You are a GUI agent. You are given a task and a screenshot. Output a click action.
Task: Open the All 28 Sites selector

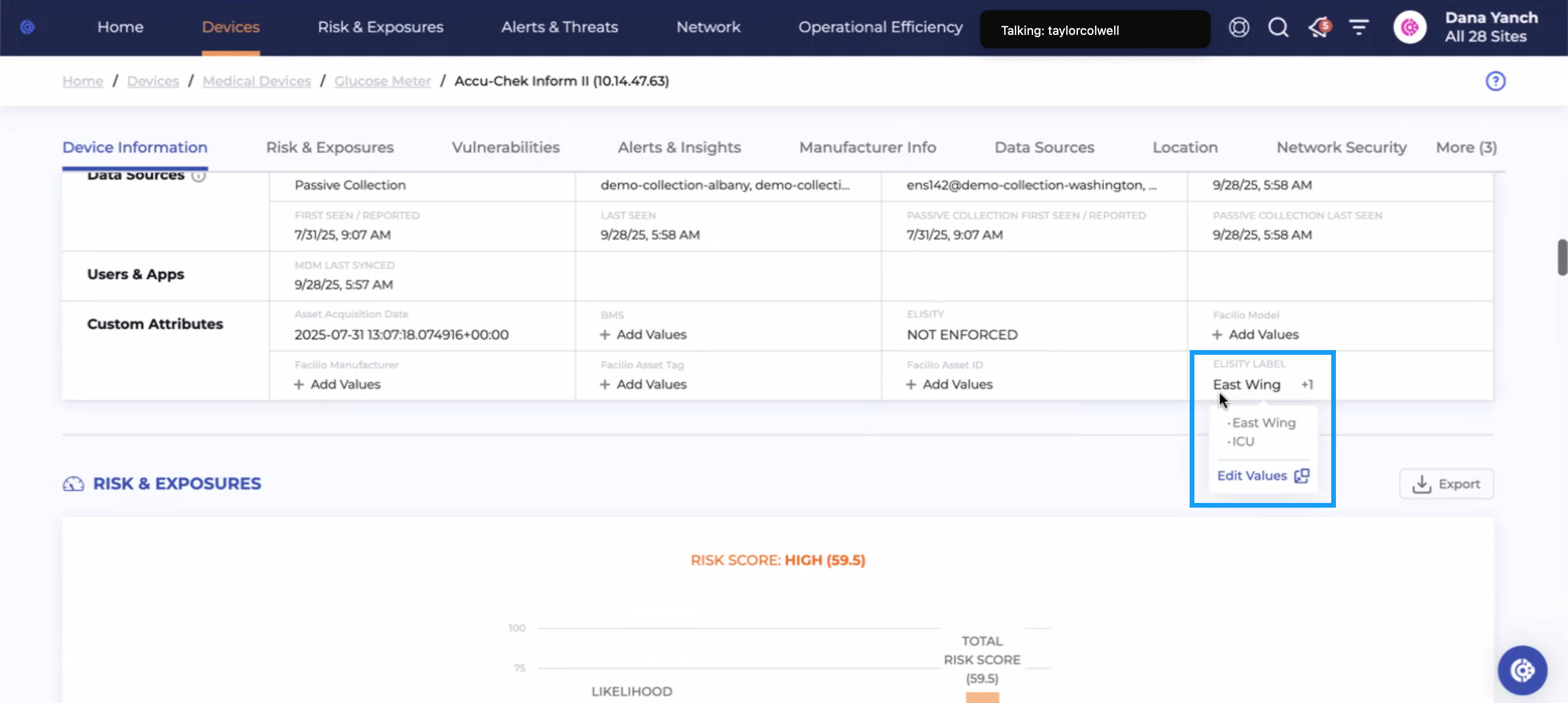pos(1485,36)
